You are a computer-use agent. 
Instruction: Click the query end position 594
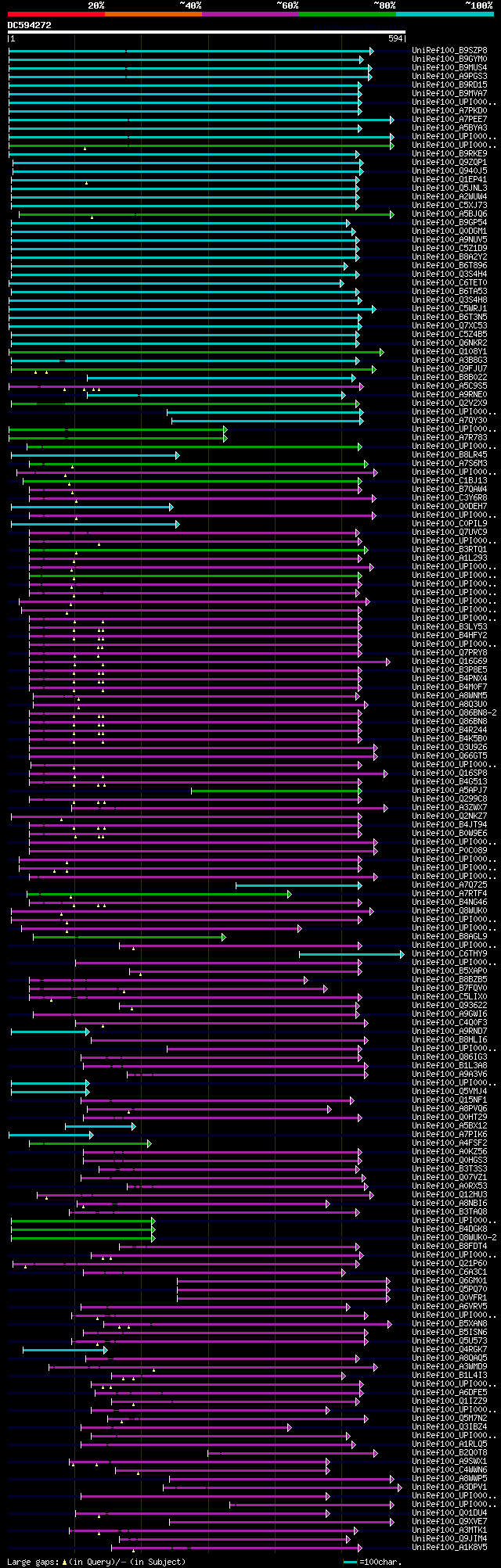pos(395,38)
